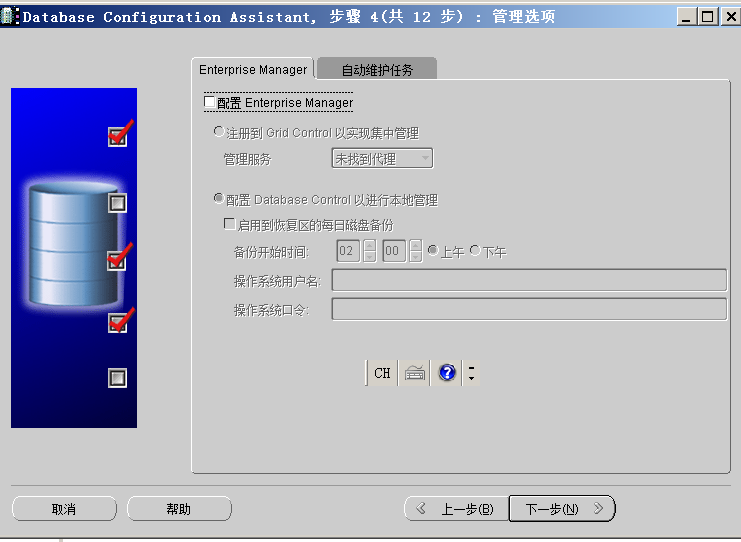Screen dimensions: 741x542
Task: Switch to the 自动维护任务 tab
Action: (x=377, y=69)
